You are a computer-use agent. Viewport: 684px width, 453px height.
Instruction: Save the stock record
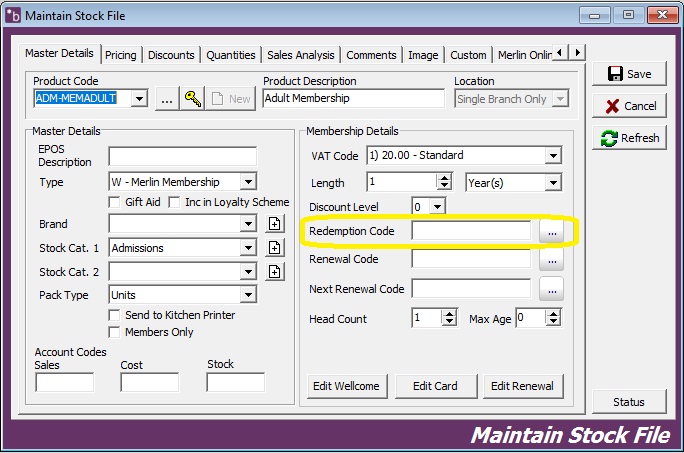[629, 74]
